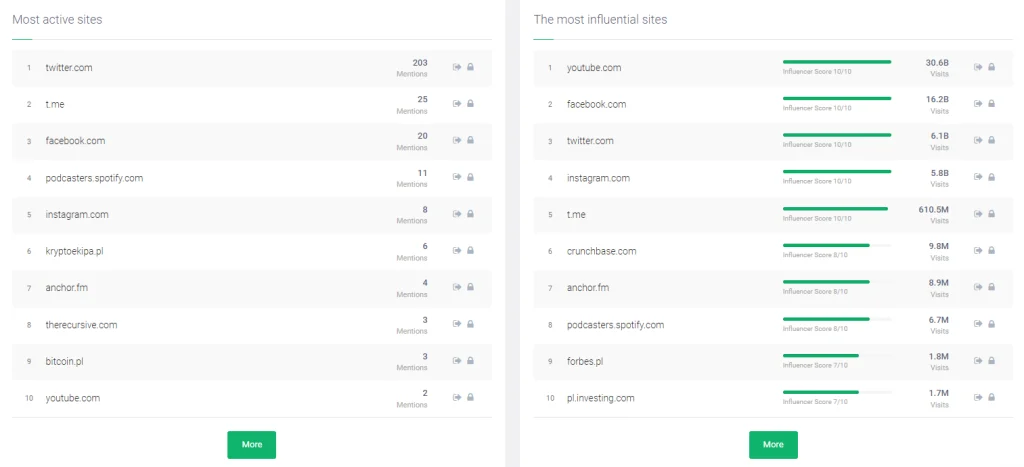Click More under Most active sites

[x=251, y=445]
